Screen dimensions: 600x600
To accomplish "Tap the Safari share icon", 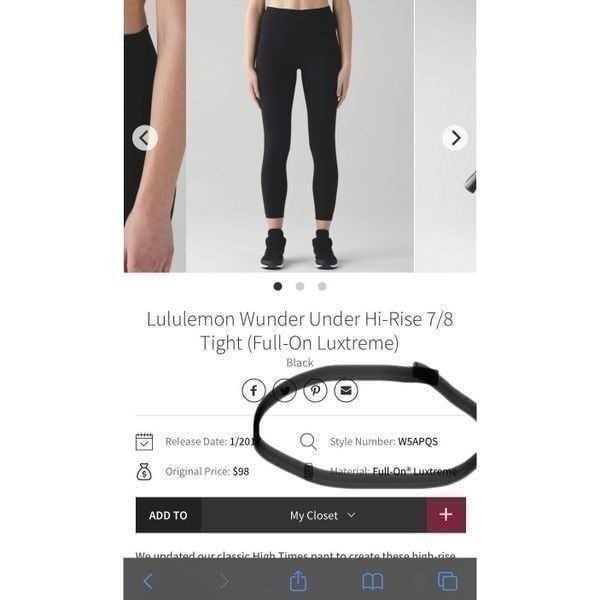I will coord(298,581).
